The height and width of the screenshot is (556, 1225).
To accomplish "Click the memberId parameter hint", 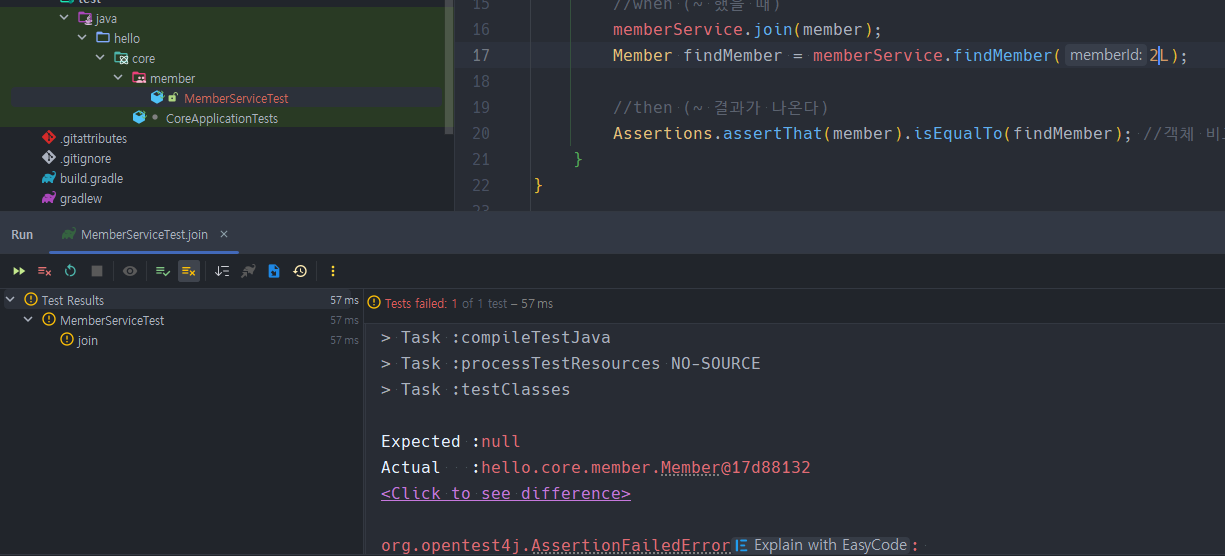I will 1105,56.
